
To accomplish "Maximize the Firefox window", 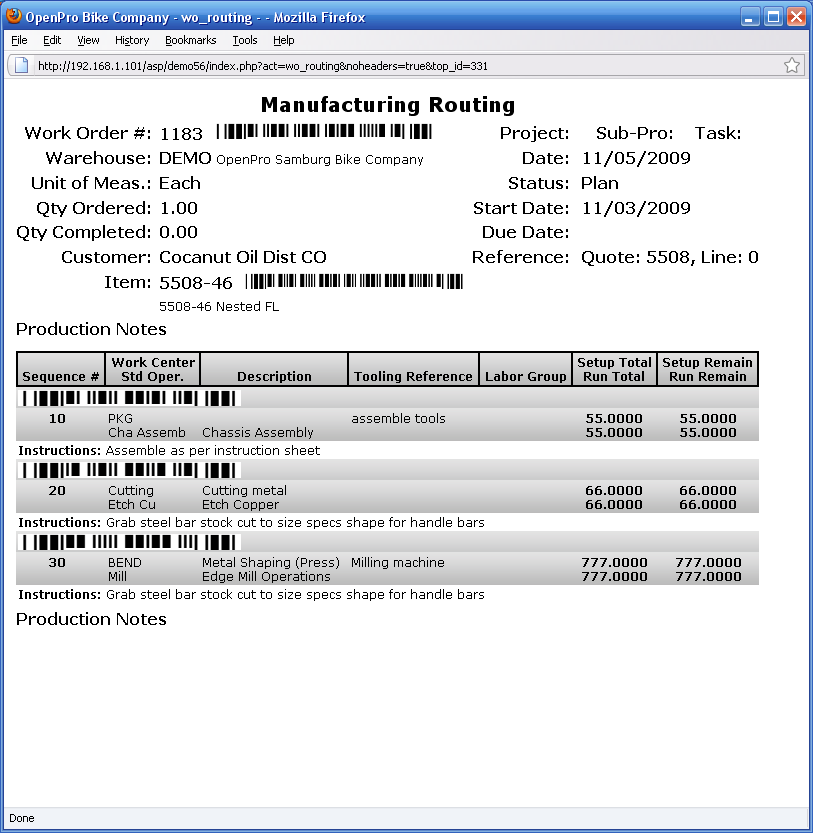I will point(773,17).
